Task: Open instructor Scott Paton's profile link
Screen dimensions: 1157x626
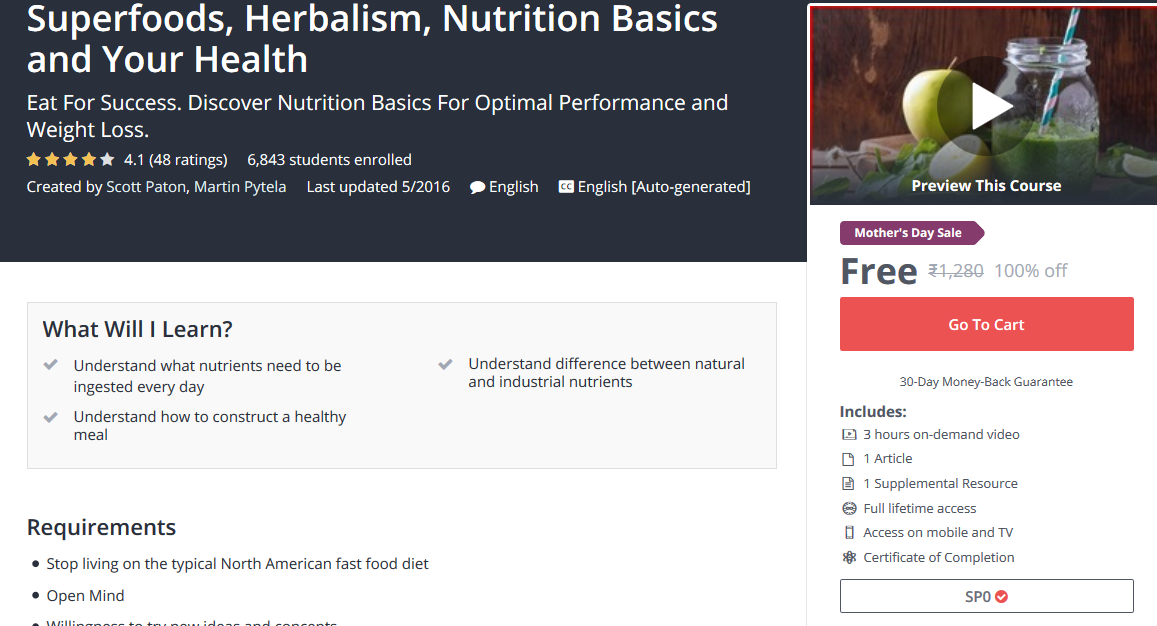Action: click(146, 187)
